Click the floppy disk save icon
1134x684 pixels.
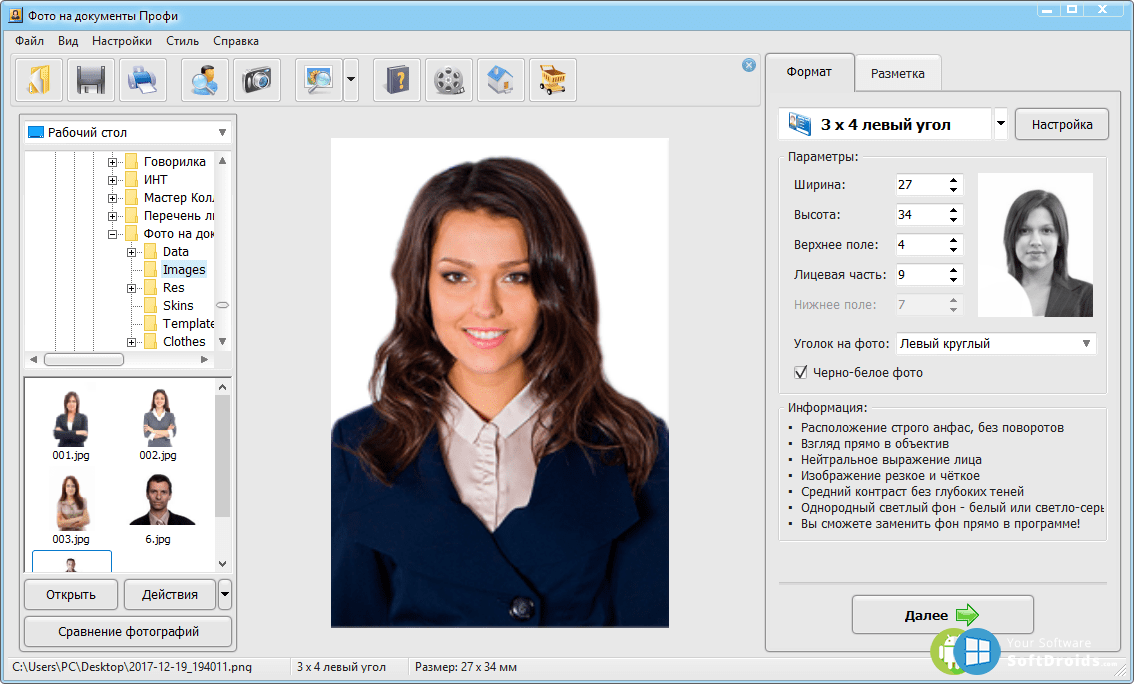coord(91,79)
